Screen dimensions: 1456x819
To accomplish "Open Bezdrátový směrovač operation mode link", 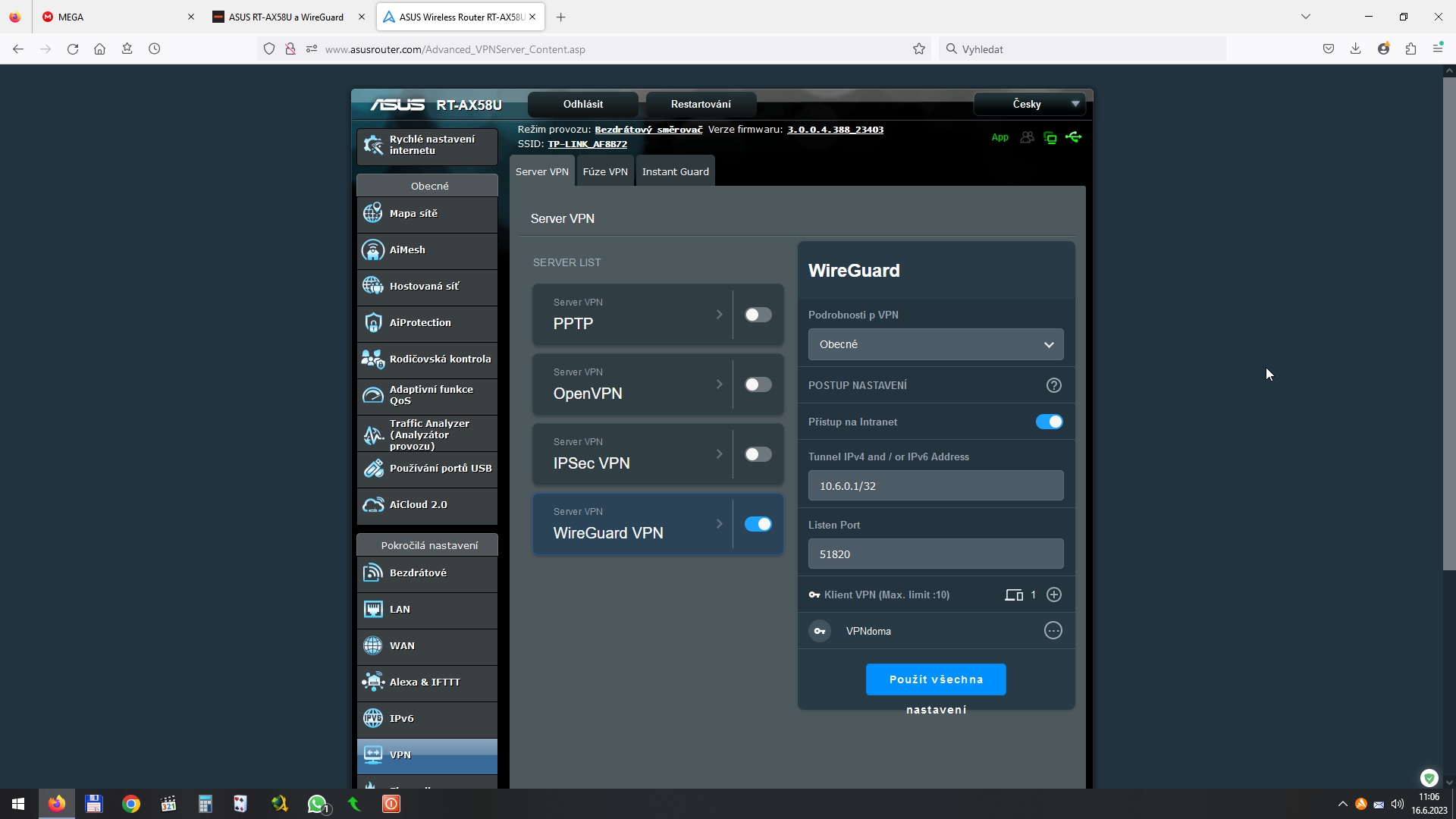I will click(648, 130).
